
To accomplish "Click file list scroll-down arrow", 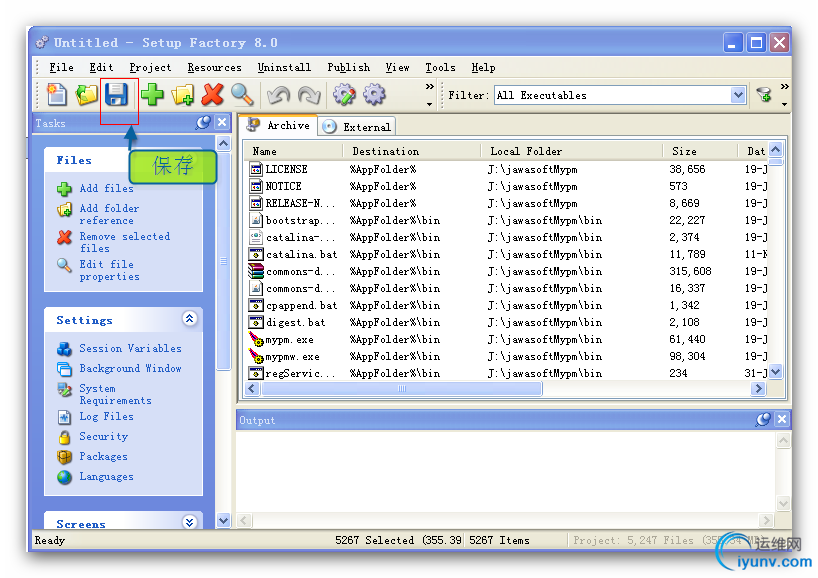I will tap(776, 372).
